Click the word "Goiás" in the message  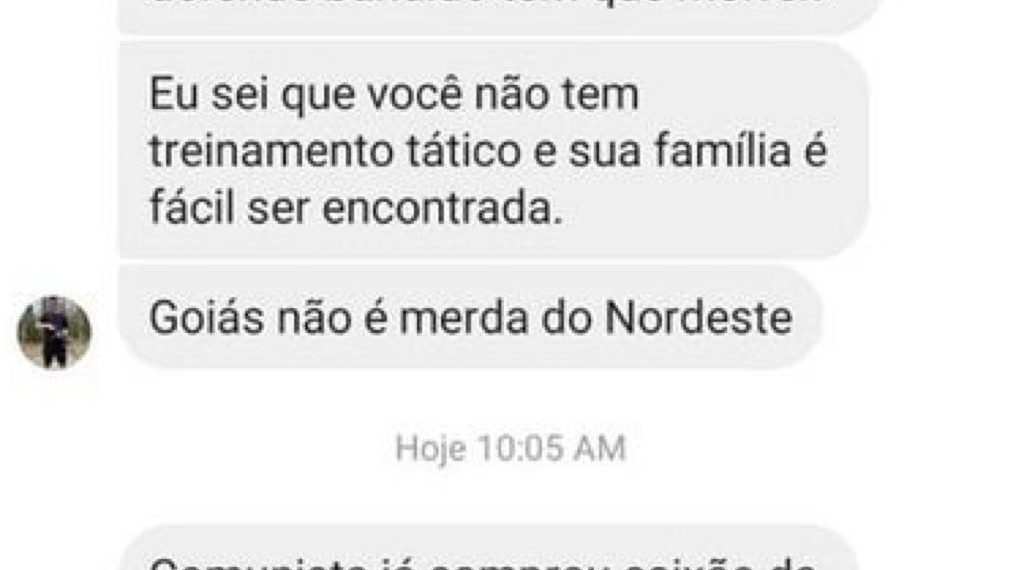click(x=206, y=318)
